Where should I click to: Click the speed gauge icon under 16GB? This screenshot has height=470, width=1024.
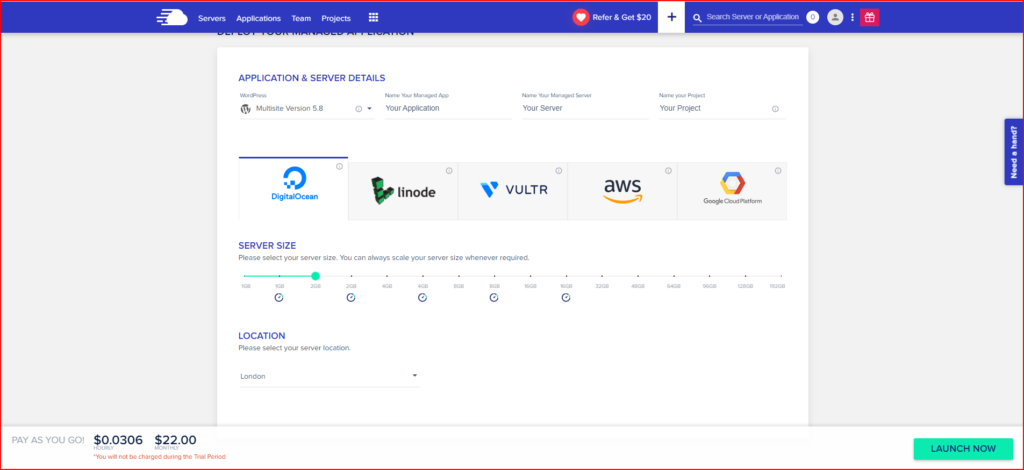[x=566, y=298]
